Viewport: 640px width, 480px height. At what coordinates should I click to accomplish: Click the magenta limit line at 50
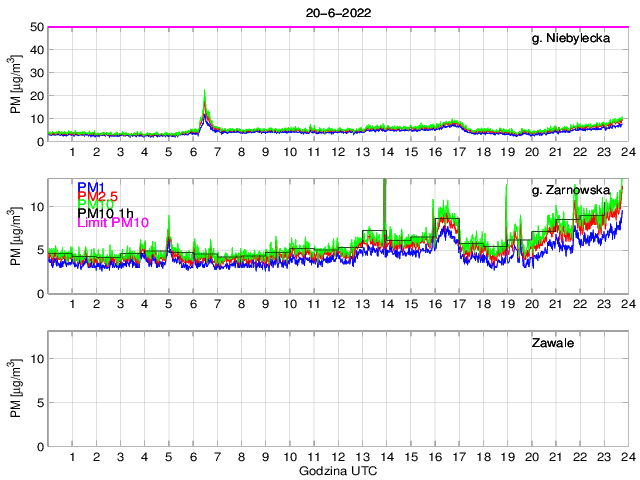pyautogui.click(x=335, y=27)
